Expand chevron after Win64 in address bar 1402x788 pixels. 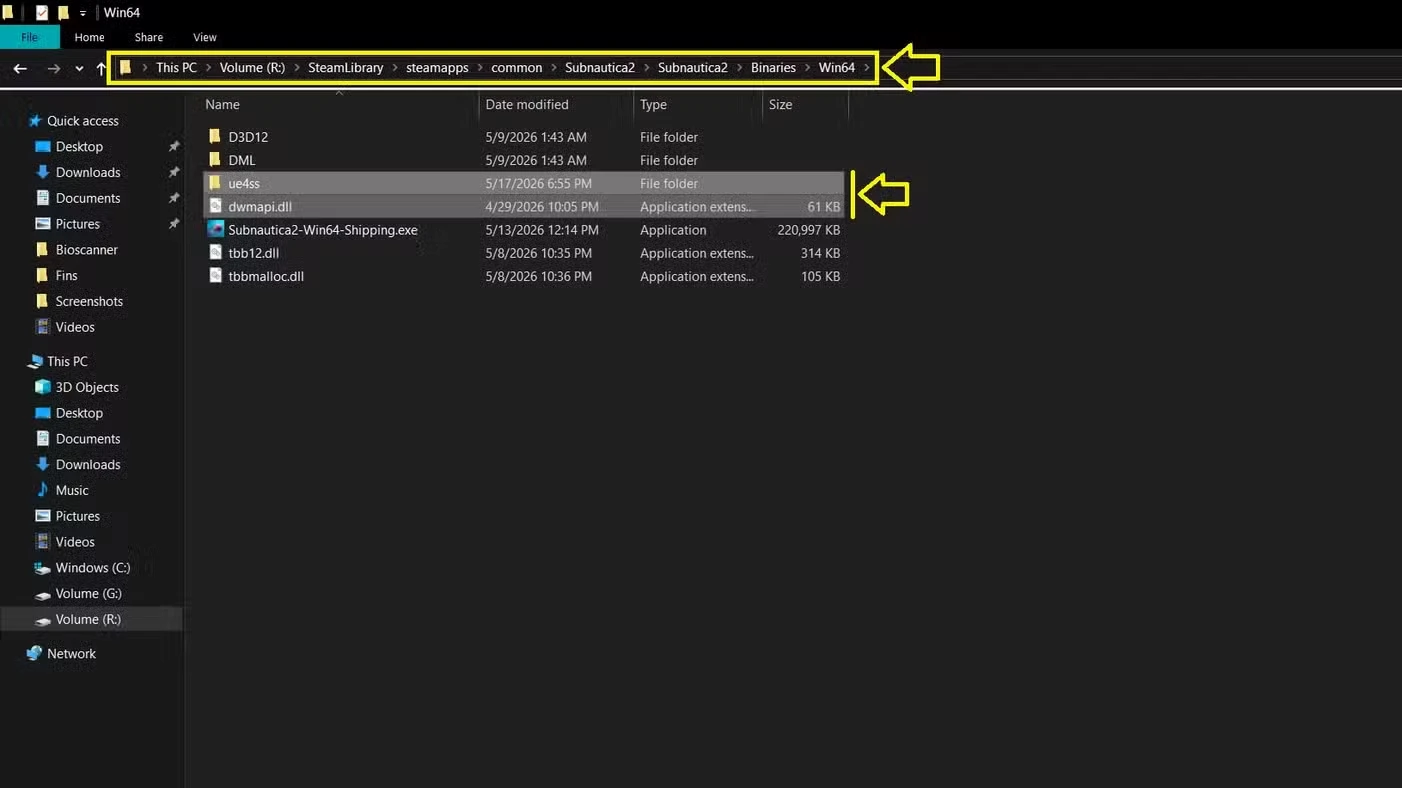867,68
